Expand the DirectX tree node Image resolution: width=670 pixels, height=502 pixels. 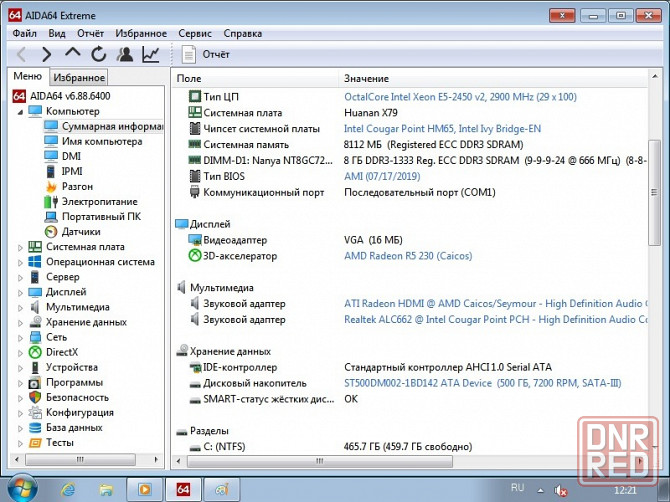tap(21, 353)
